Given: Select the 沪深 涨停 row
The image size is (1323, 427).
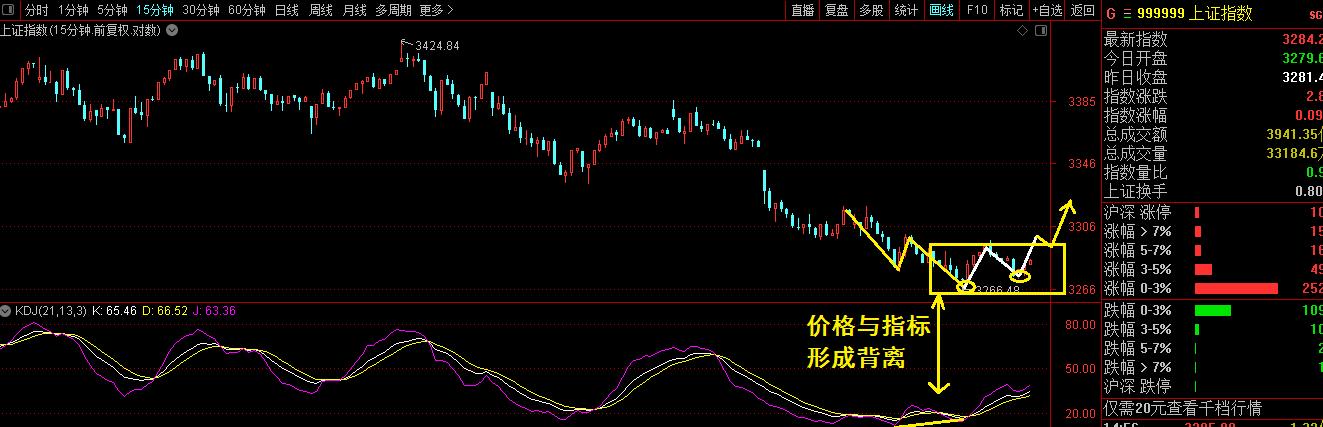Looking at the screenshot, I should click(x=1212, y=212).
